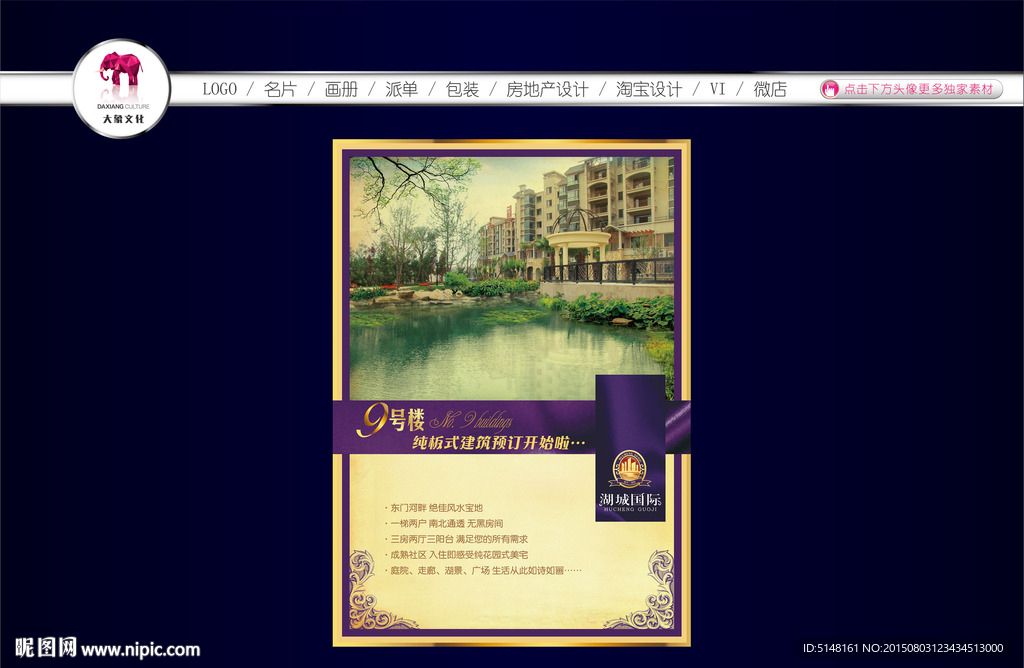Open the 淘宝设计 menu item
Image resolution: width=1024 pixels, height=668 pixels.
point(645,88)
